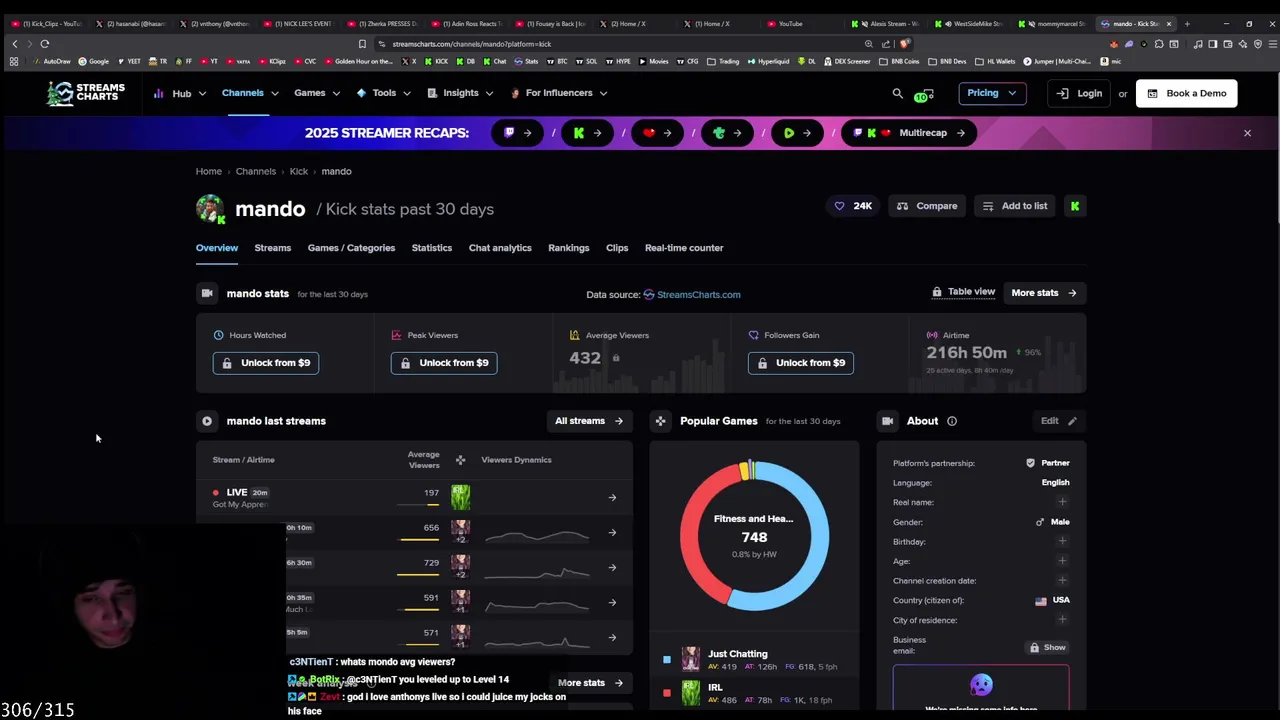
Task: Open the About info circle icon
Action: [x=952, y=421]
